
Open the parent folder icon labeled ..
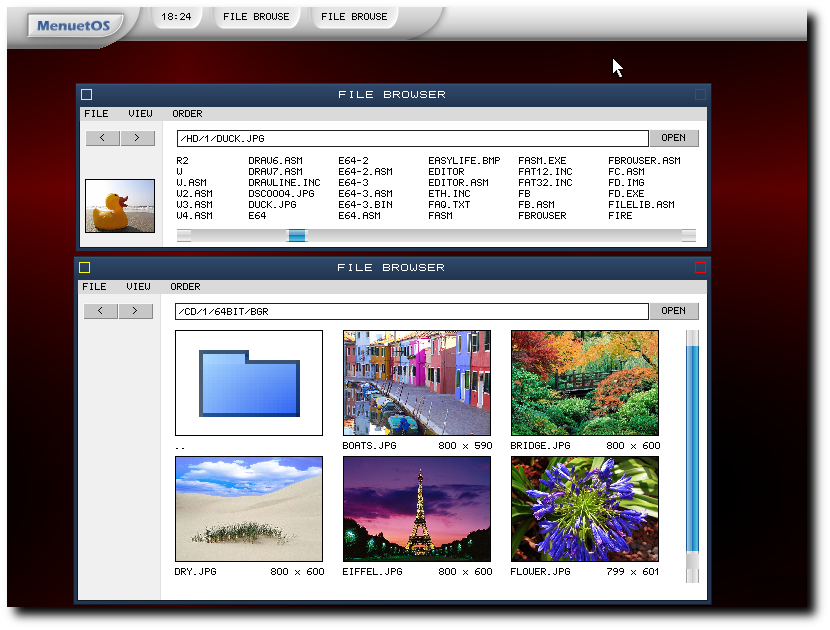click(249, 383)
